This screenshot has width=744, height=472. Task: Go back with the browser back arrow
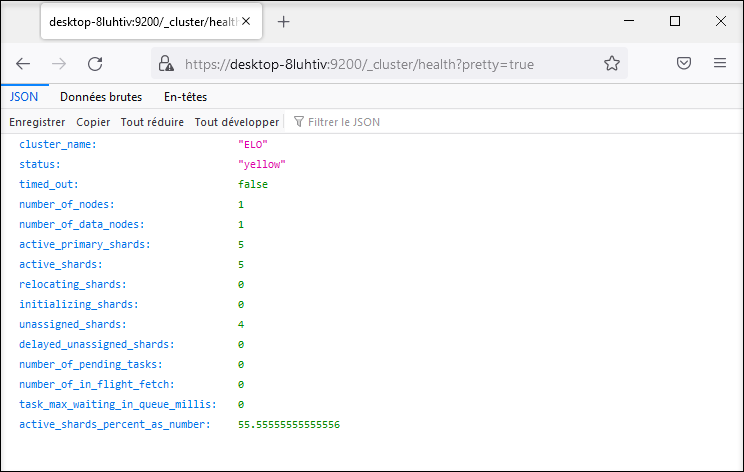coord(23,64)
